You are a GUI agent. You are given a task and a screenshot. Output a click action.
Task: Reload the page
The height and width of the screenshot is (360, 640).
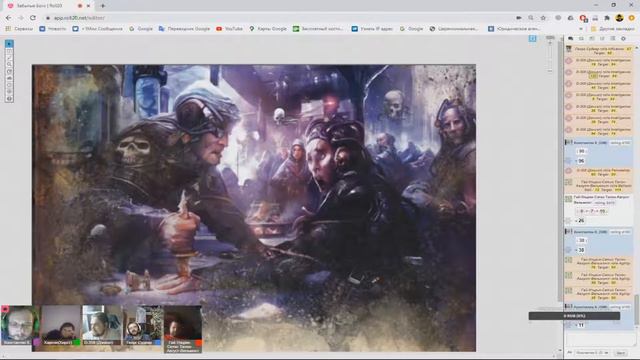click(x=33, y=18)
